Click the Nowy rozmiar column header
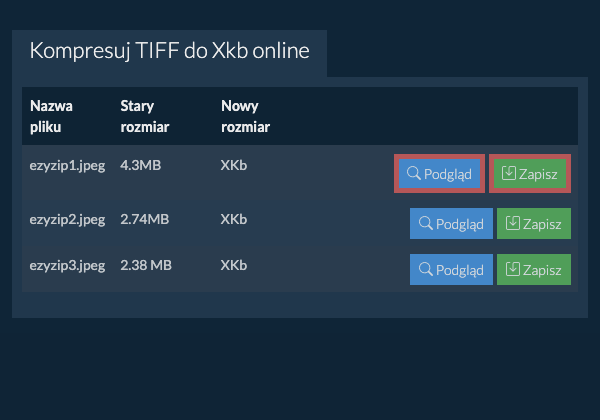600x420 pixels. (x=246, y=116)
